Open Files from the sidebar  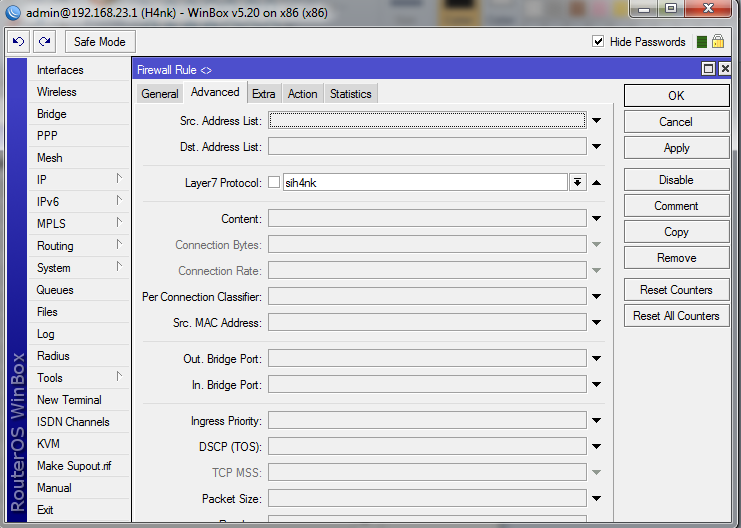pos(78,312)
